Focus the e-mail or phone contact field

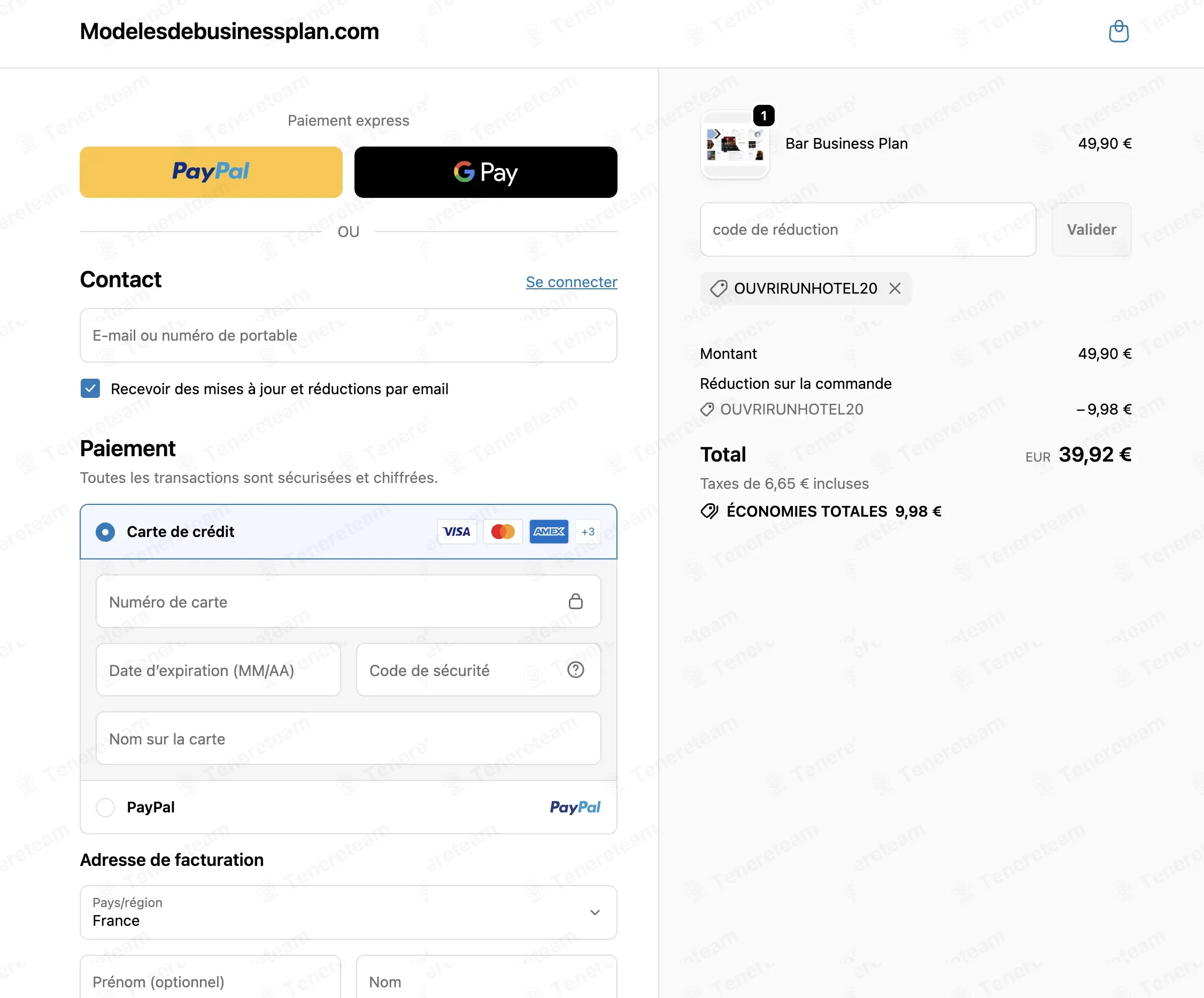349,335
